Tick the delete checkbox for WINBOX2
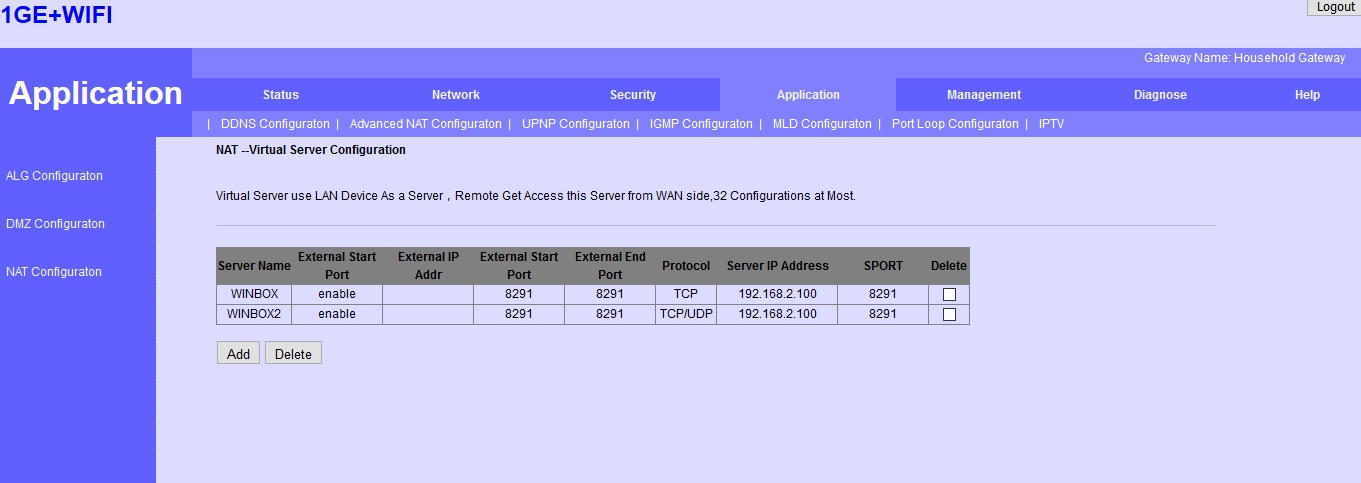 [949, 315]
